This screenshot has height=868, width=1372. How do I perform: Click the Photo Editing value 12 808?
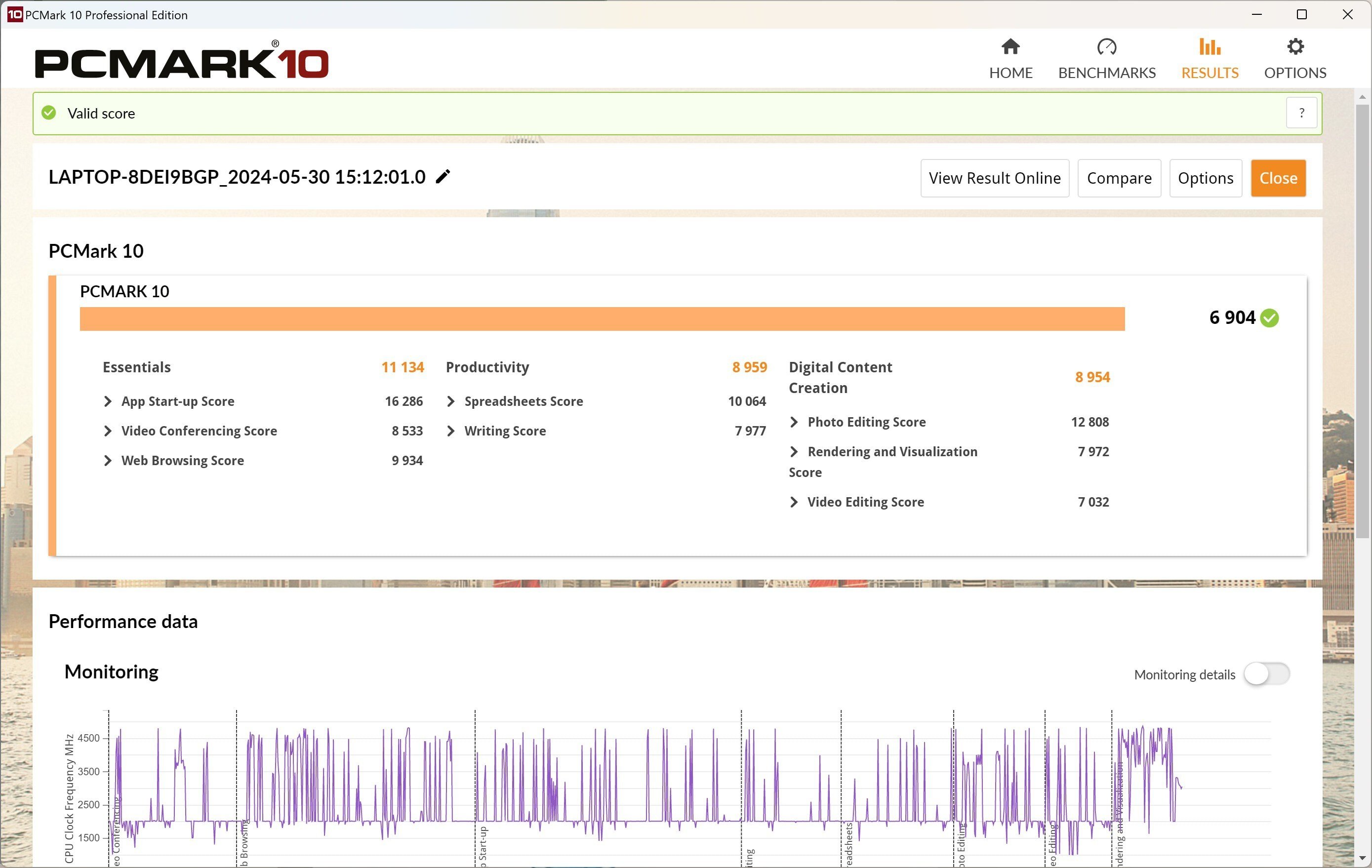[1090, 422]
